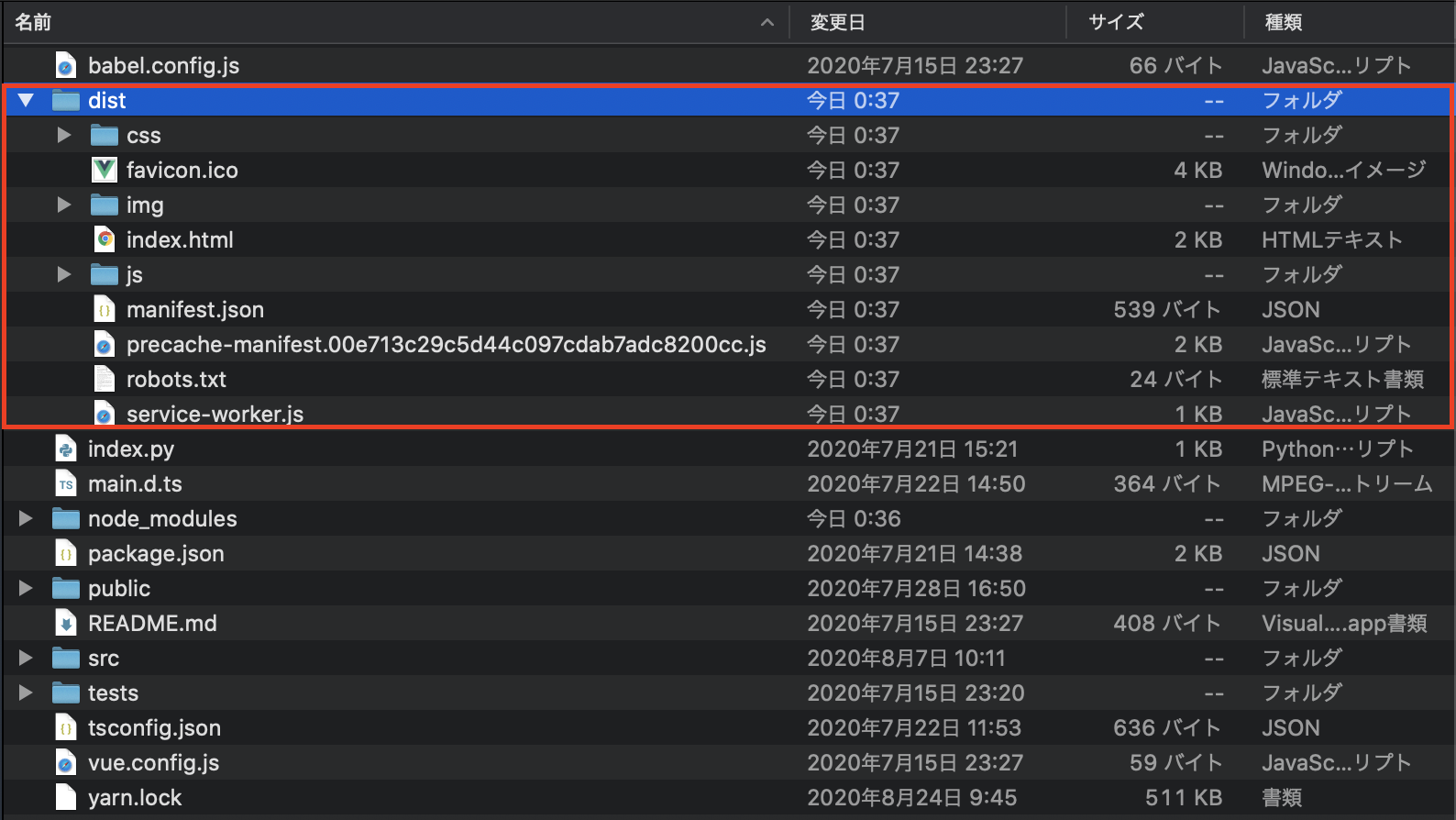The width and height of the screenshot is (1456, 820).
Task: Click the yarn.lock file icon
Action: (x=66, y=797)
